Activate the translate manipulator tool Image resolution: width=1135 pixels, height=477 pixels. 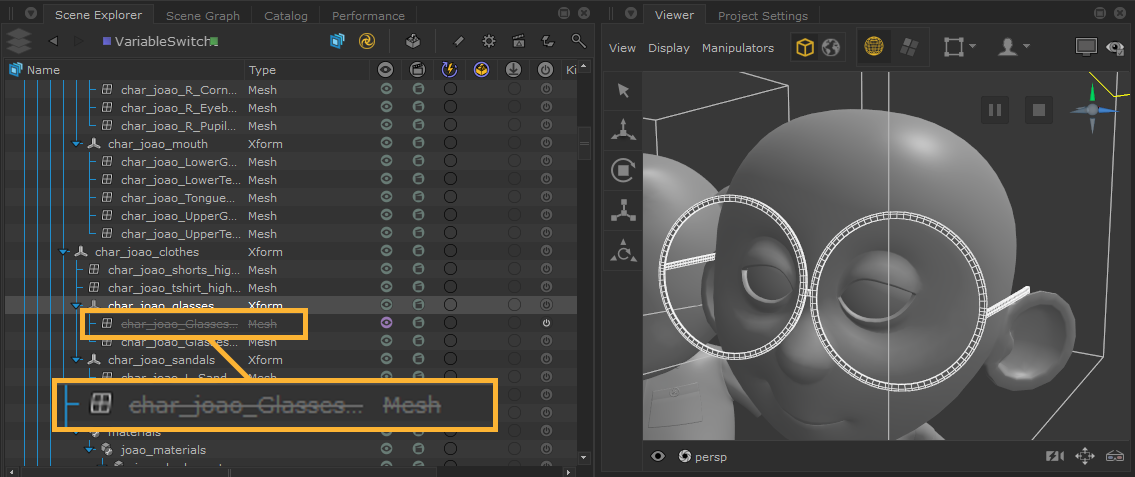[624, 130]
